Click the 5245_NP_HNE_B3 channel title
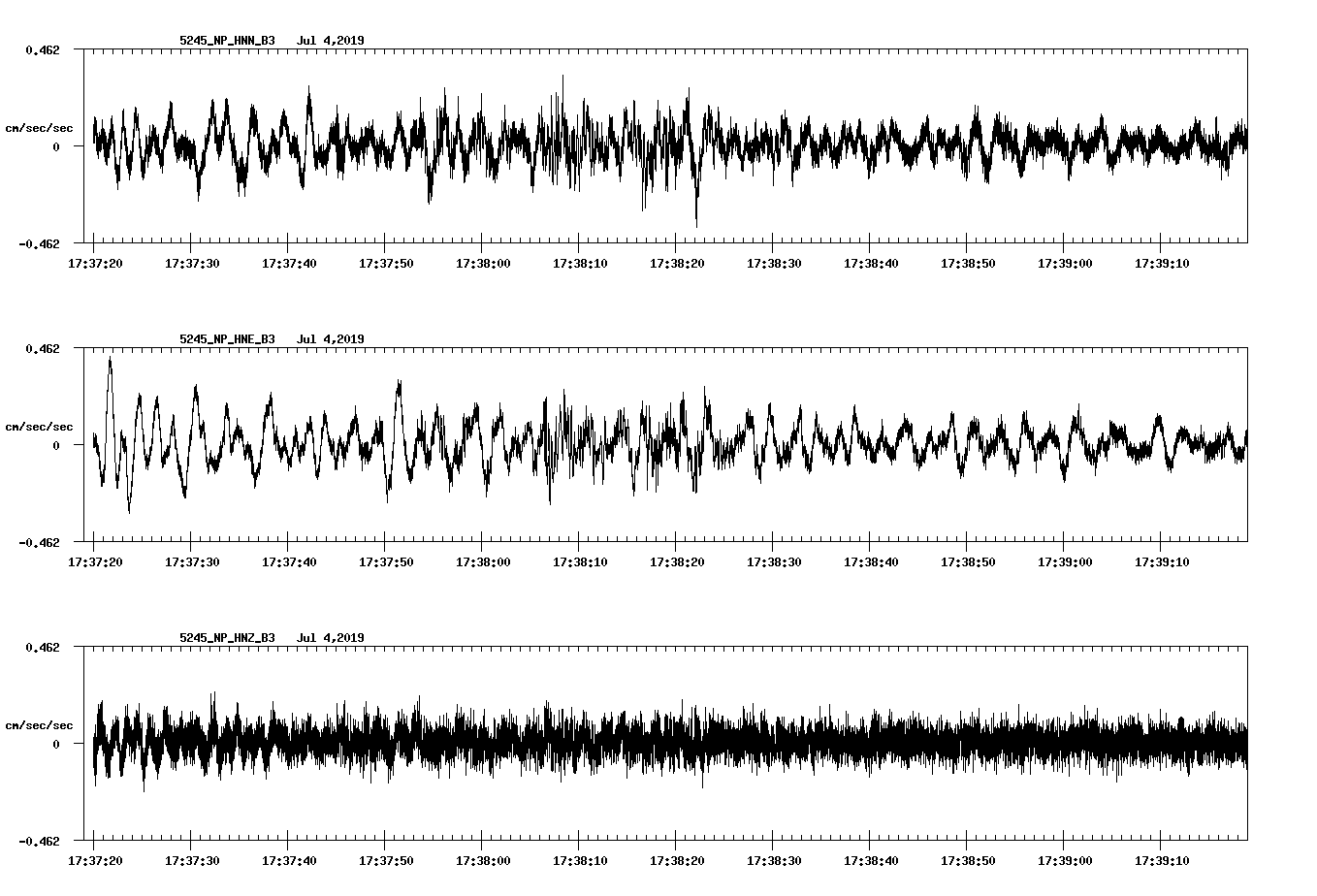The height and width of the screenshot is (896, 1317). [x=227, y=339]
